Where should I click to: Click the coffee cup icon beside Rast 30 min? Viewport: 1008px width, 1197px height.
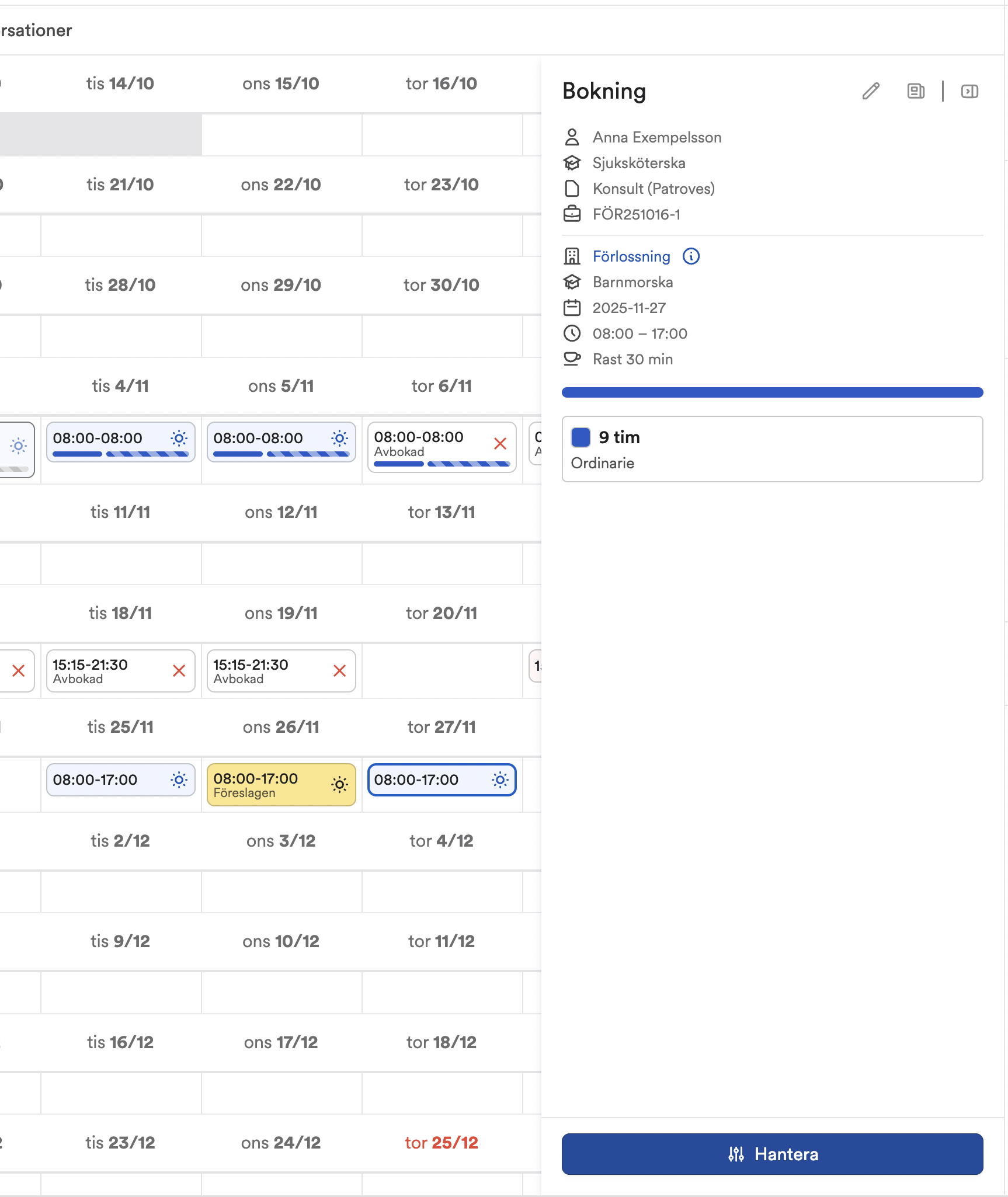click(572, 359)
